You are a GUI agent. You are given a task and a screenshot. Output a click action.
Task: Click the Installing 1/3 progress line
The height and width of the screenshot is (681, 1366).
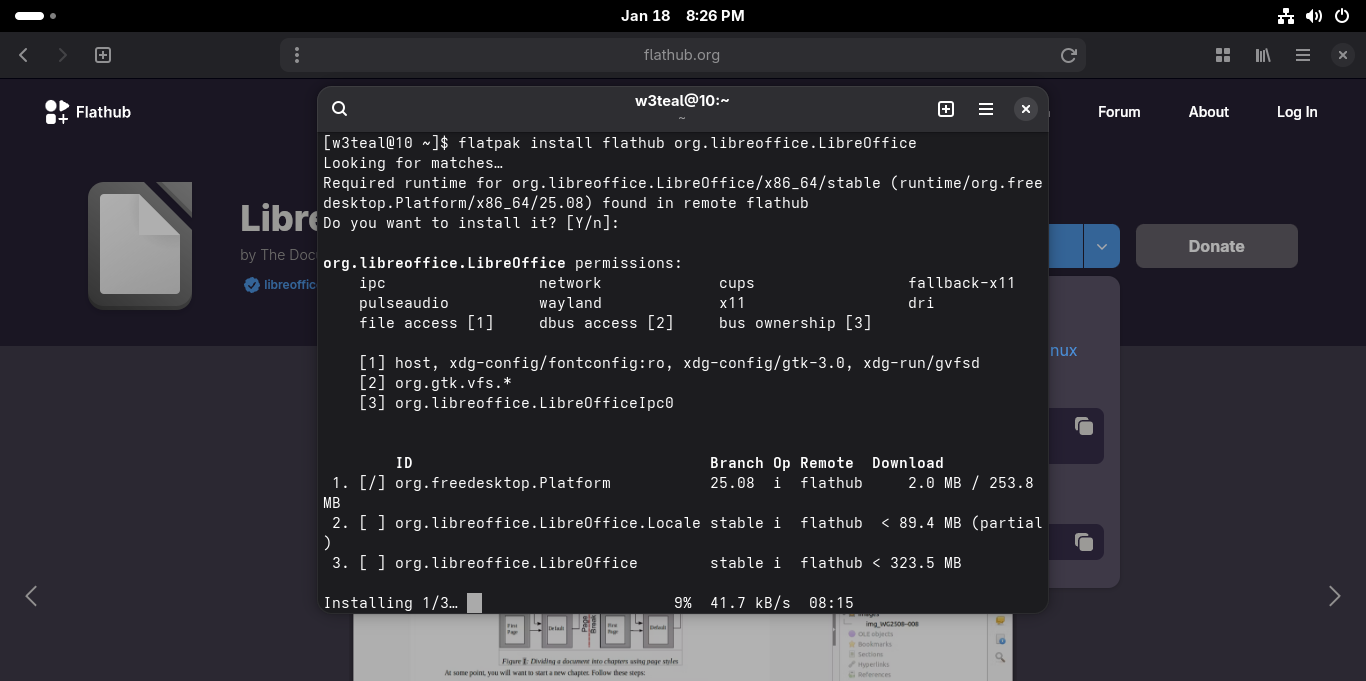click(588, 603)
